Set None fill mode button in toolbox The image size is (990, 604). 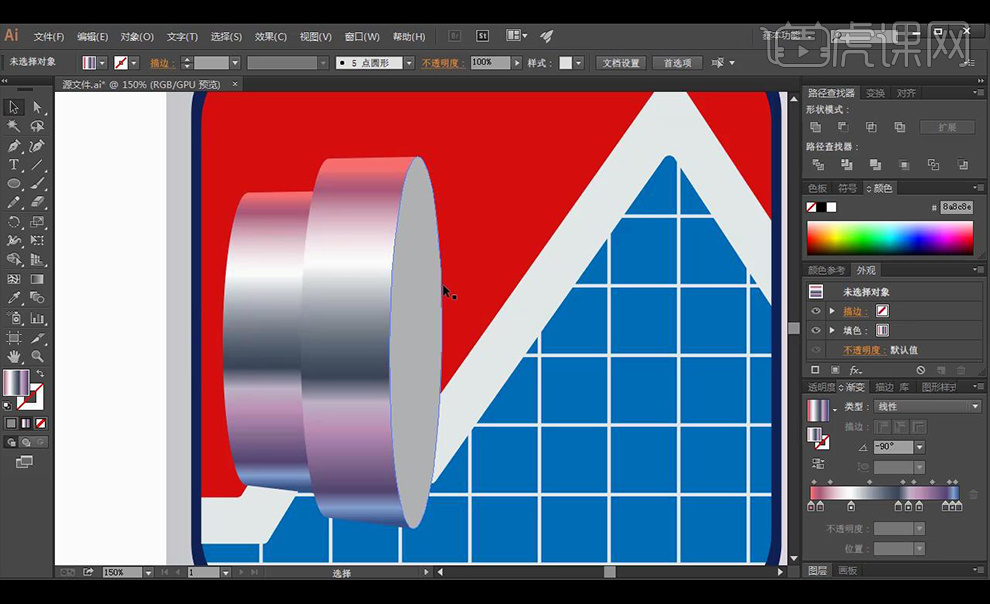click(40, 423)
